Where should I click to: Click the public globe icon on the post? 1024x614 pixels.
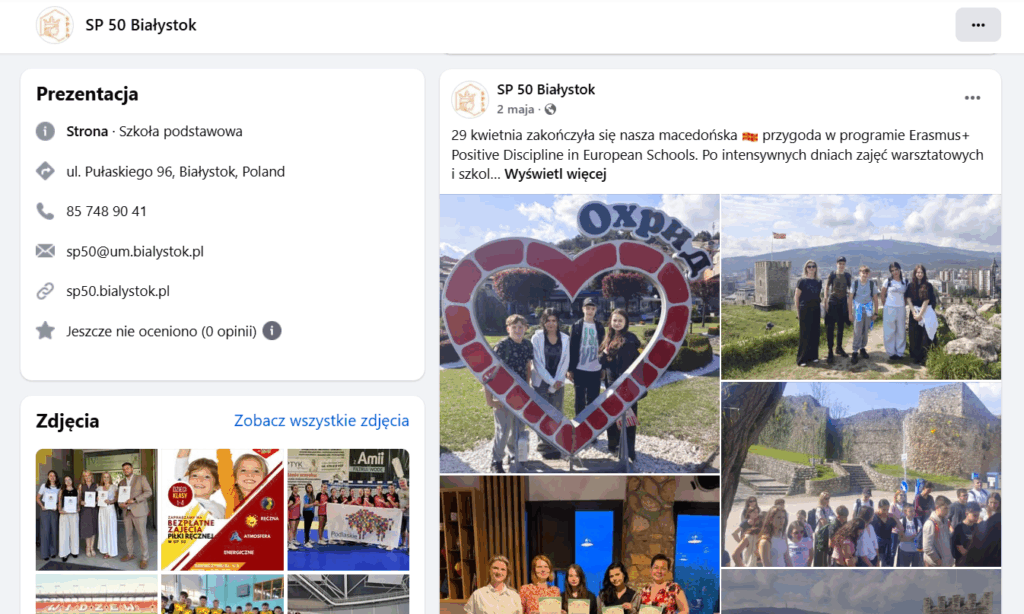pos(551,109)
